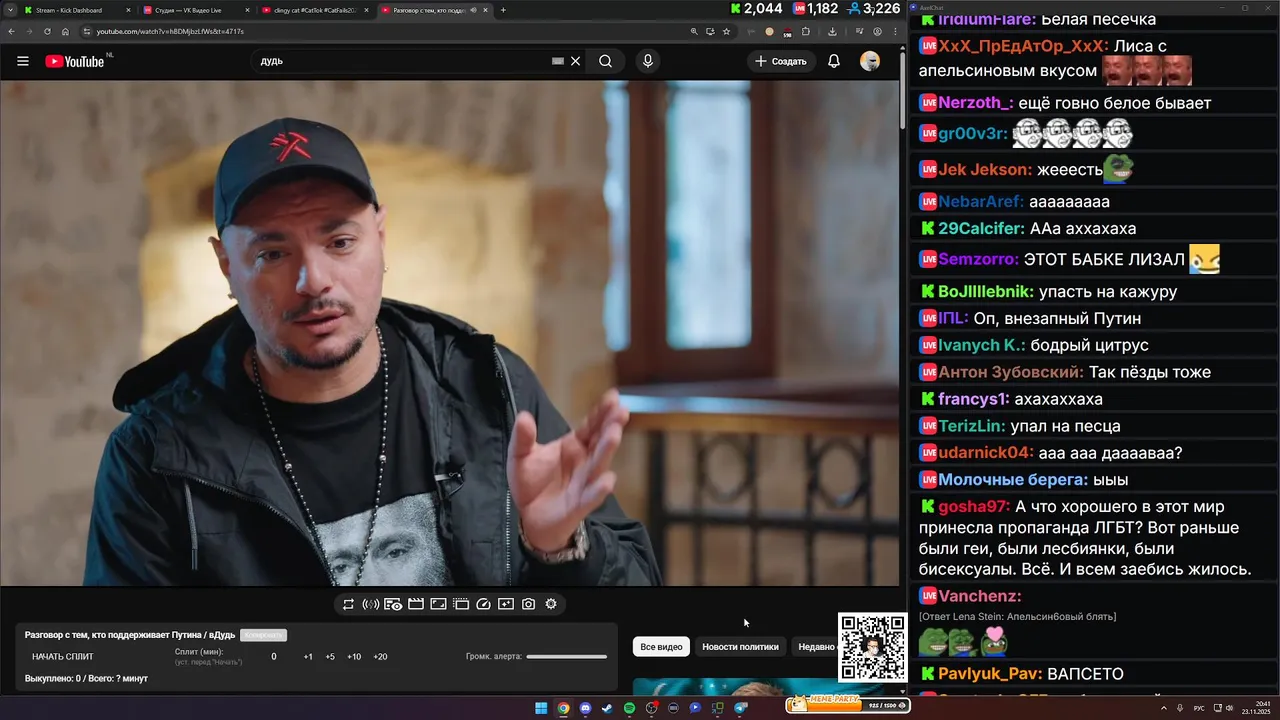Screen dimensions: 1280x720
Task: Click Антон Зубовский username in AxelChat
Action: [1011, 372]
